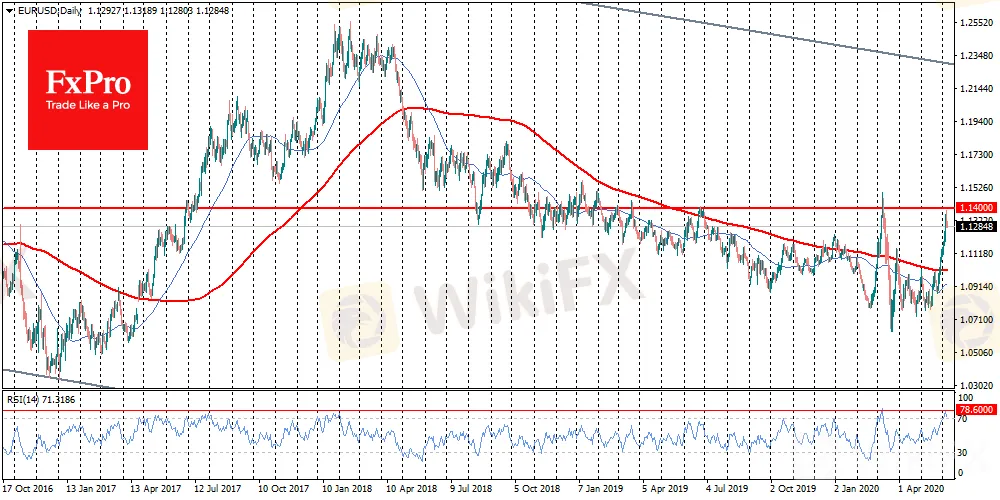Click the 1.25520 price axis label

pyautogui.click(x=975, y=22)
